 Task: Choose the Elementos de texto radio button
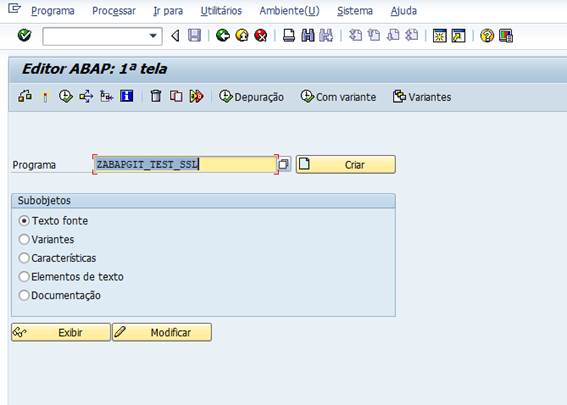[x=24, y=277]
